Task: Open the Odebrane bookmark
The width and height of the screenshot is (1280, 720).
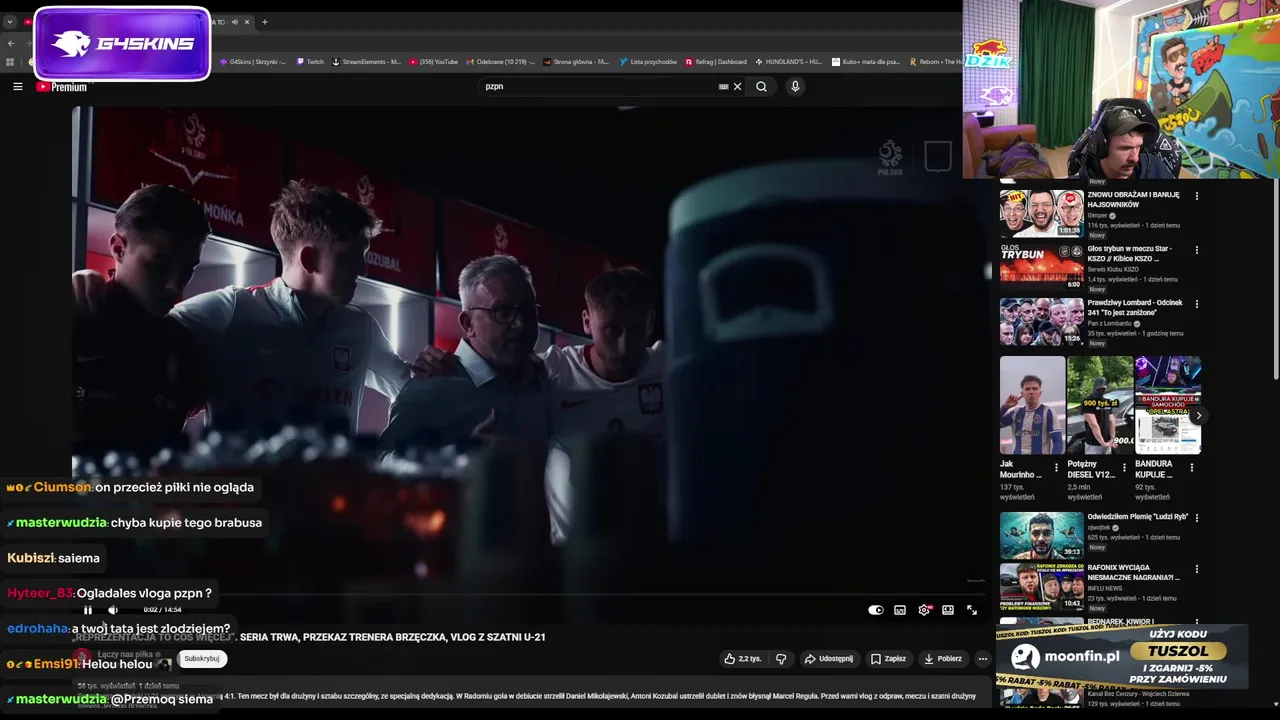Action: tap(500, 62)
